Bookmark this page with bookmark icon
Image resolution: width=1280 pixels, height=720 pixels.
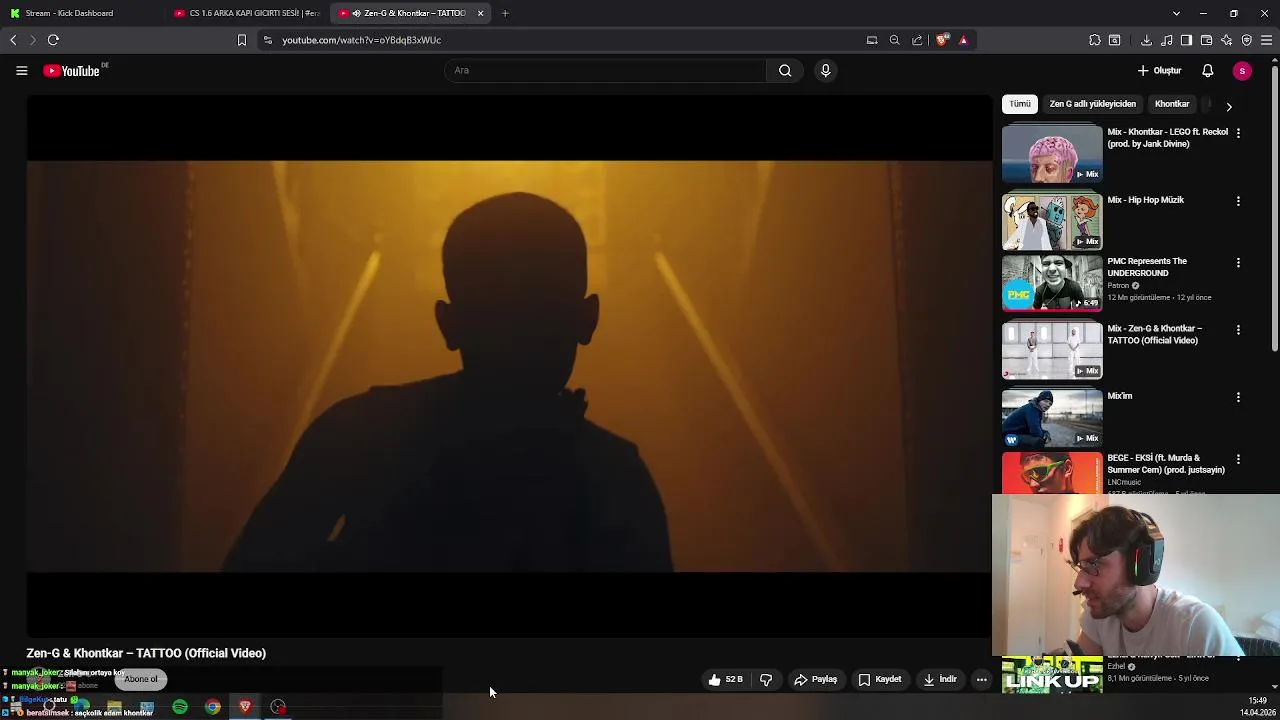[241, 40]
